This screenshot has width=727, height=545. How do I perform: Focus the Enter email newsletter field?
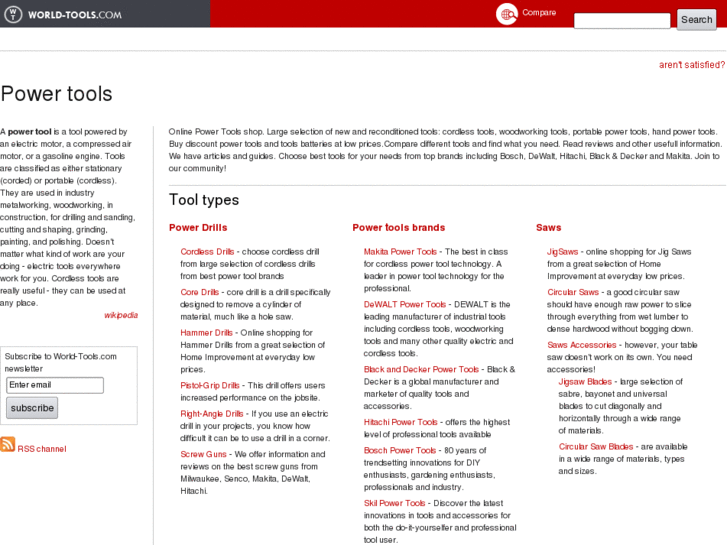(55, 385)
